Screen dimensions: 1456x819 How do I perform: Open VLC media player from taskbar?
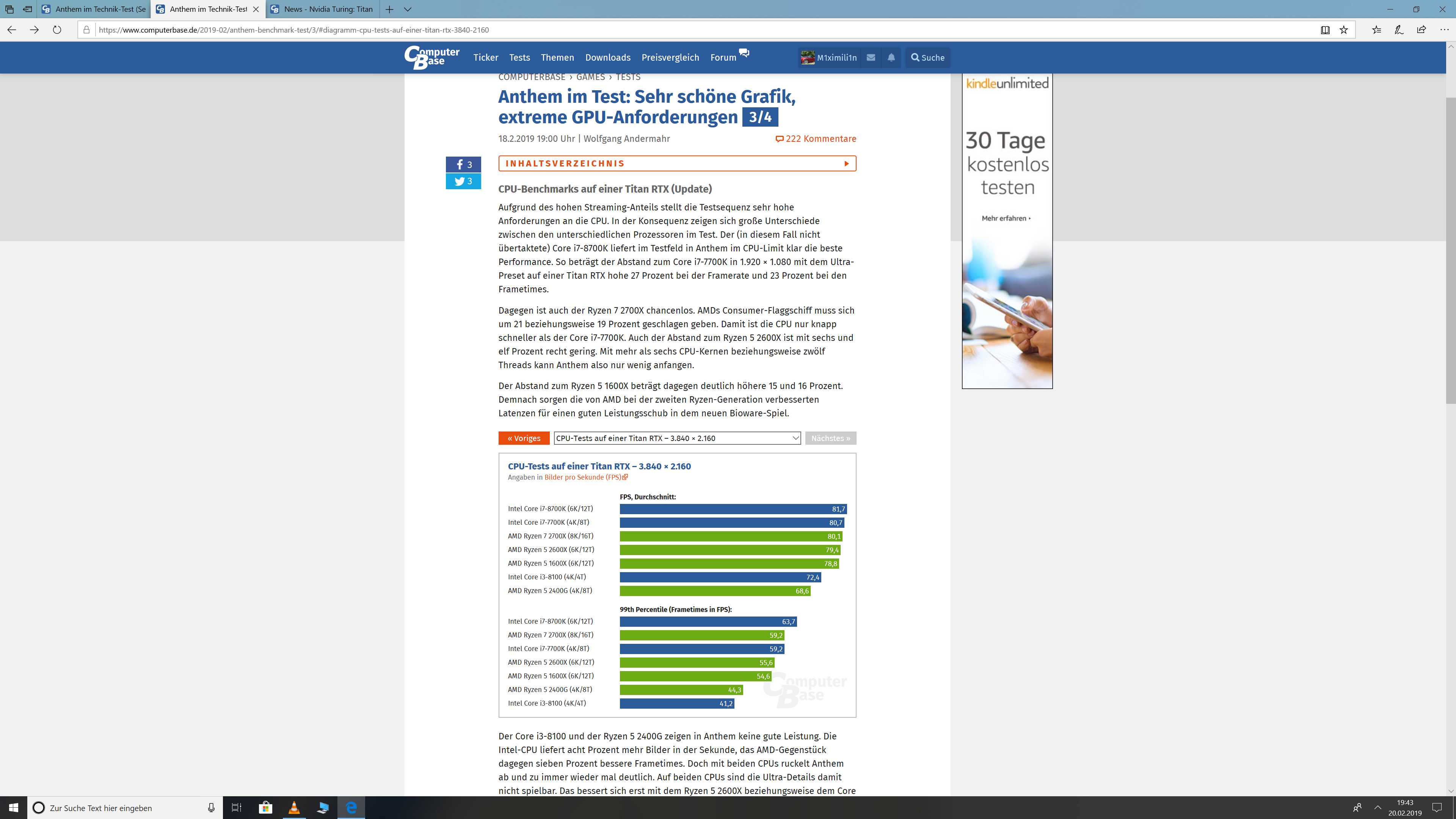click(294, 808)
